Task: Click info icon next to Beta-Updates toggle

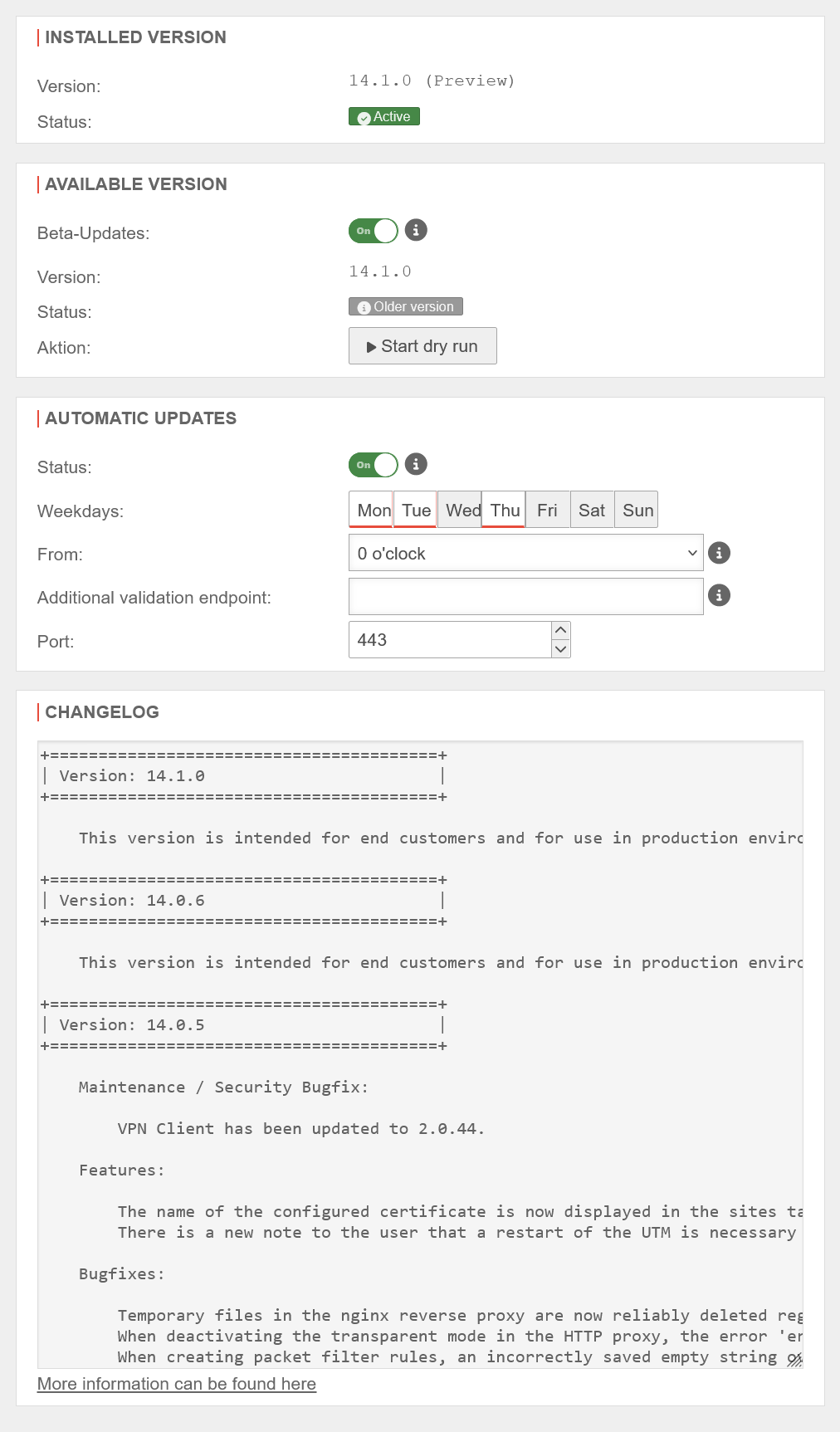Action: [x=416, y=230]
